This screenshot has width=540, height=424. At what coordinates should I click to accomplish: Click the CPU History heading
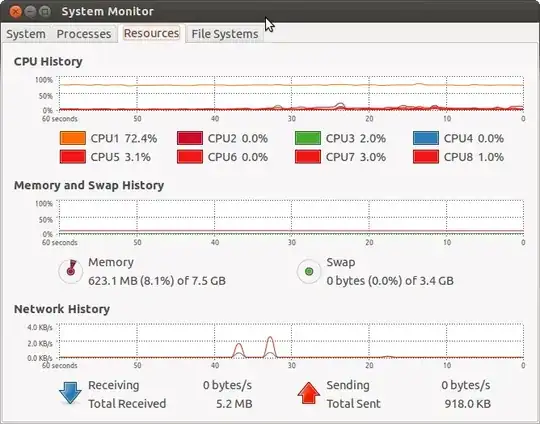click(x=48, y=62)
